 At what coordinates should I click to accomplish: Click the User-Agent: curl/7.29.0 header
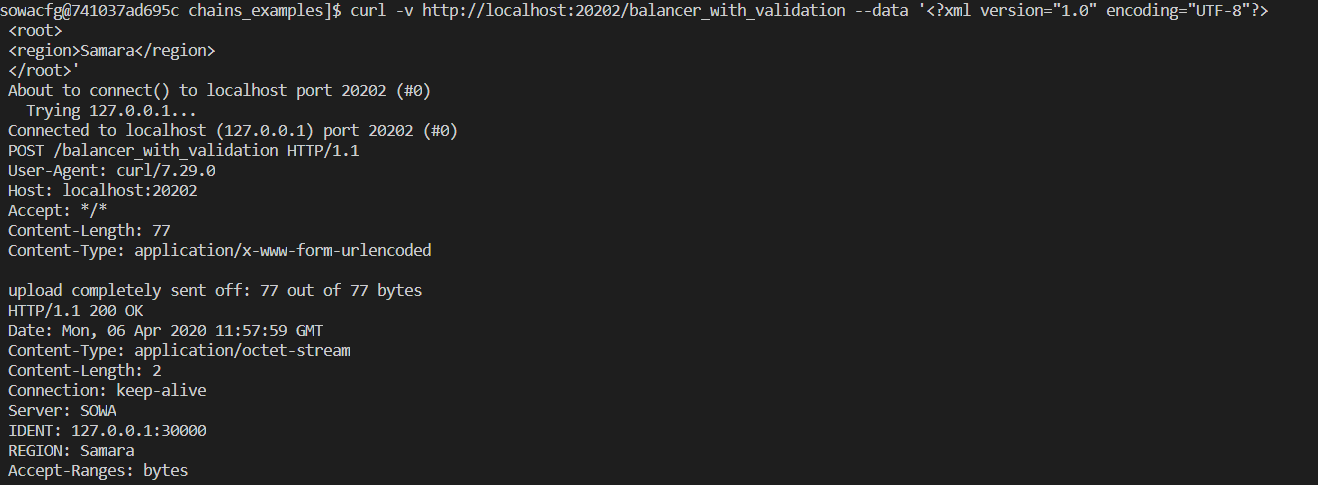(x=111, y=171)
